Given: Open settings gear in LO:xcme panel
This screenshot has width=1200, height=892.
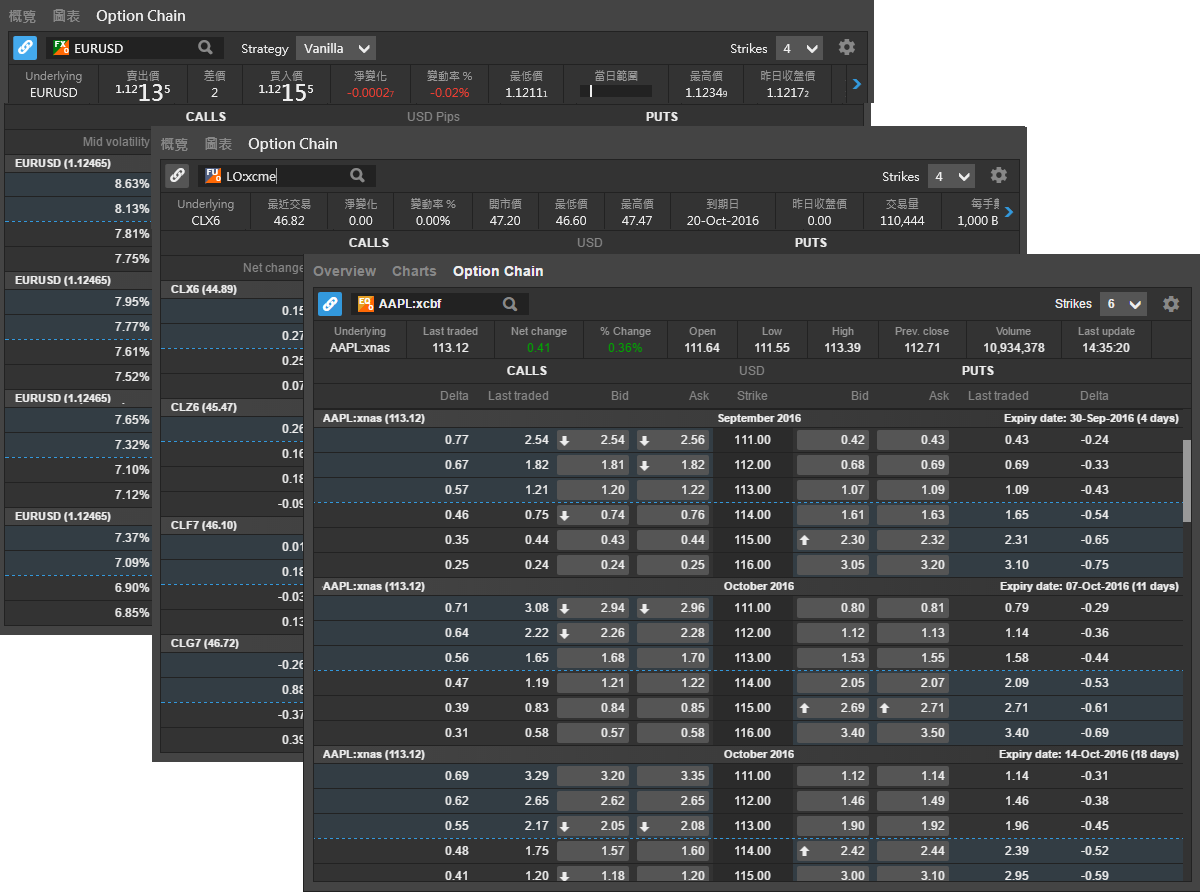Looking at the screenshot, I should coord(998,176).
